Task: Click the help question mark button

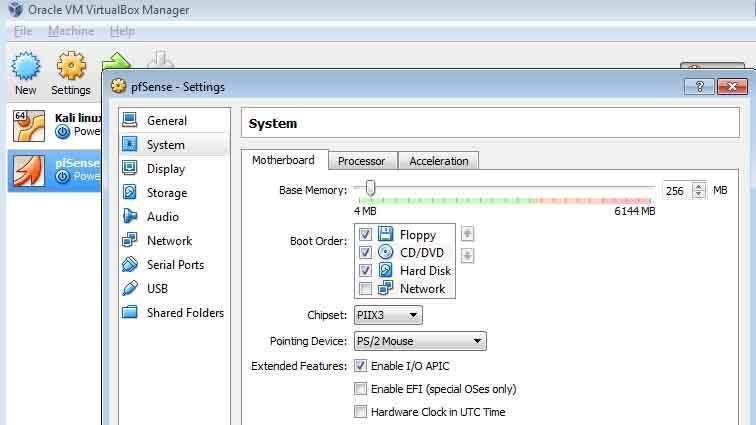Action: coord(699,87)
